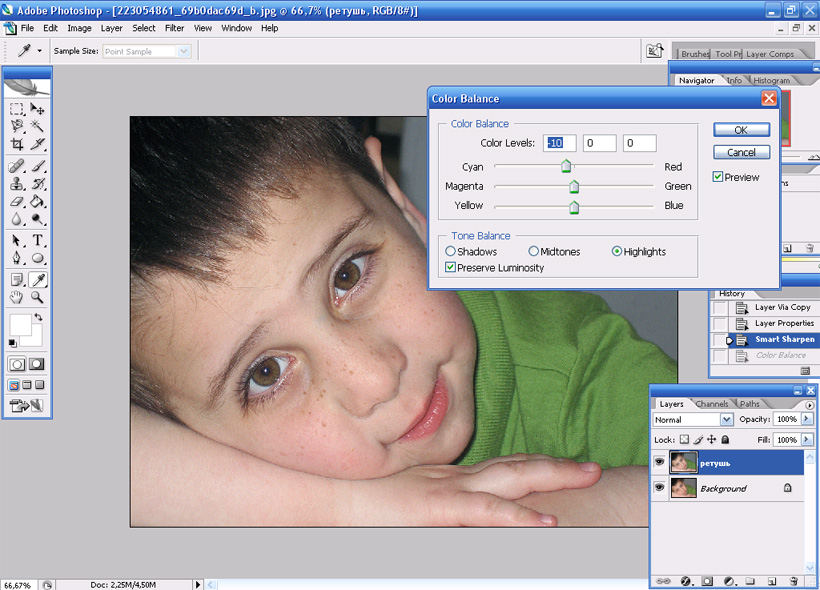820x590 pixels.
Task: Switch to the Channels tab
Action: [x=712, y=404]
